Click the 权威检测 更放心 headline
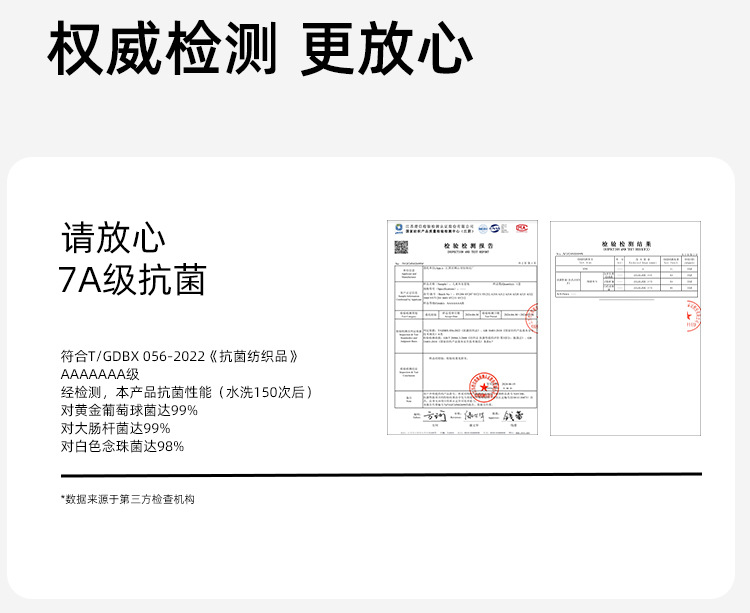This screenshot has width=750, height=613. coord(260,49)
